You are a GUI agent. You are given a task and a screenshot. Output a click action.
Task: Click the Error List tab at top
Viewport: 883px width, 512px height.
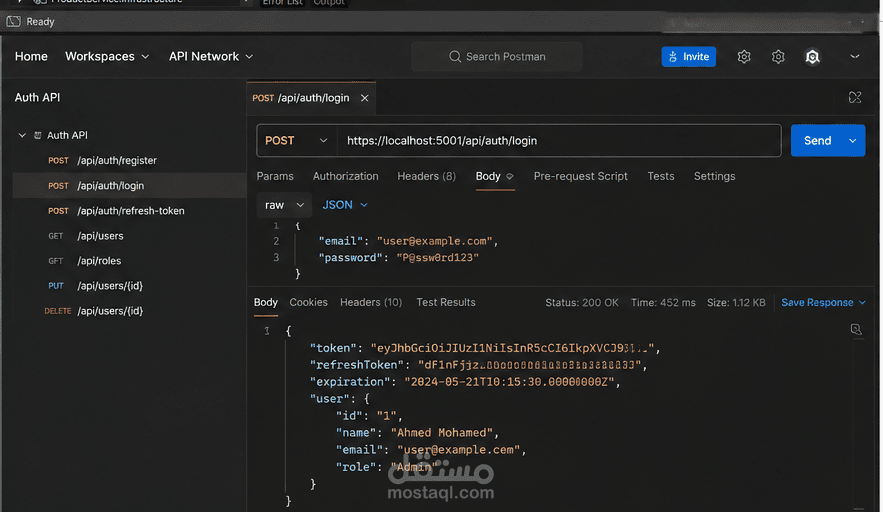282,3
